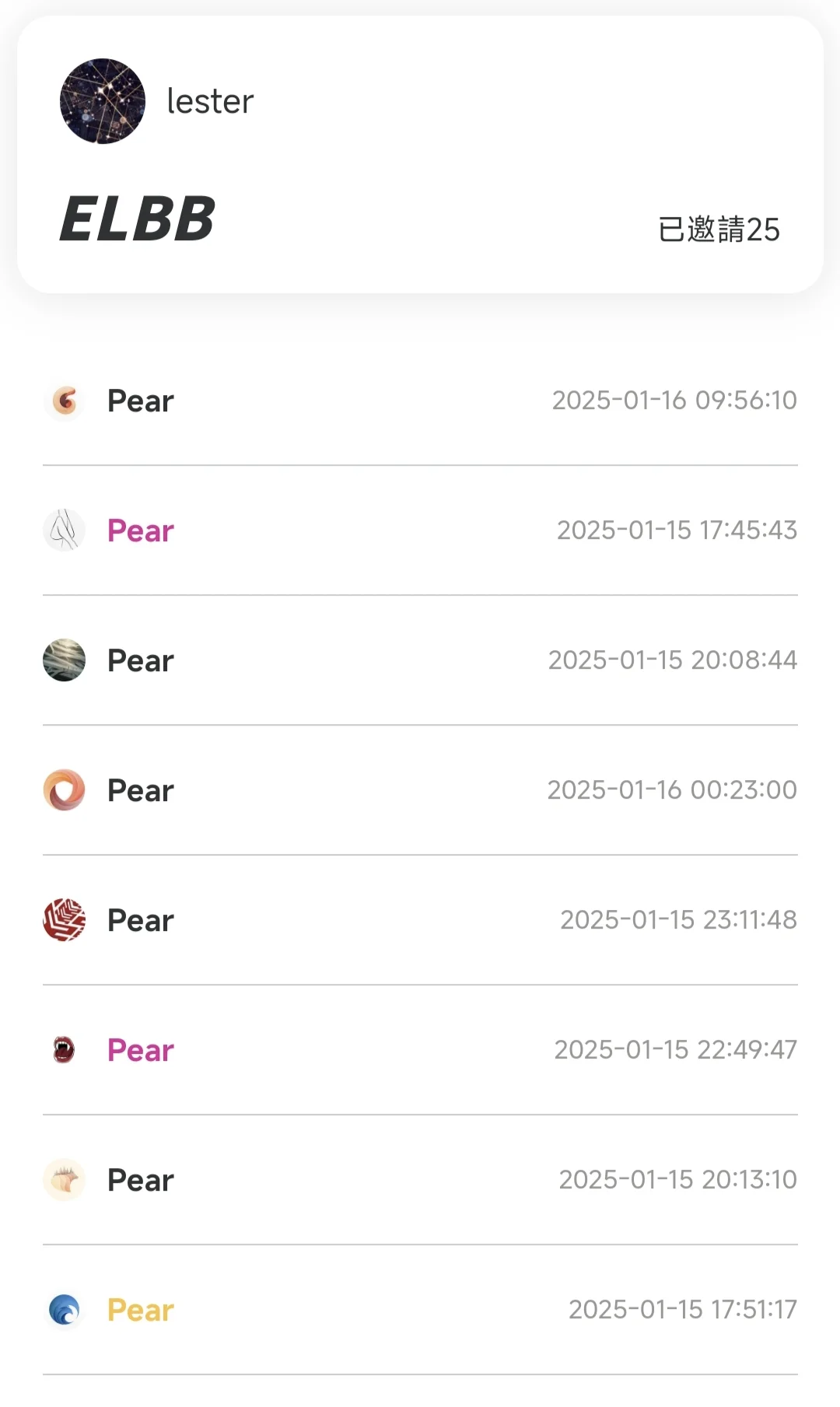Click the red striped pattern avatar
The image size is (840, 1407).
(x=64, y=920)
